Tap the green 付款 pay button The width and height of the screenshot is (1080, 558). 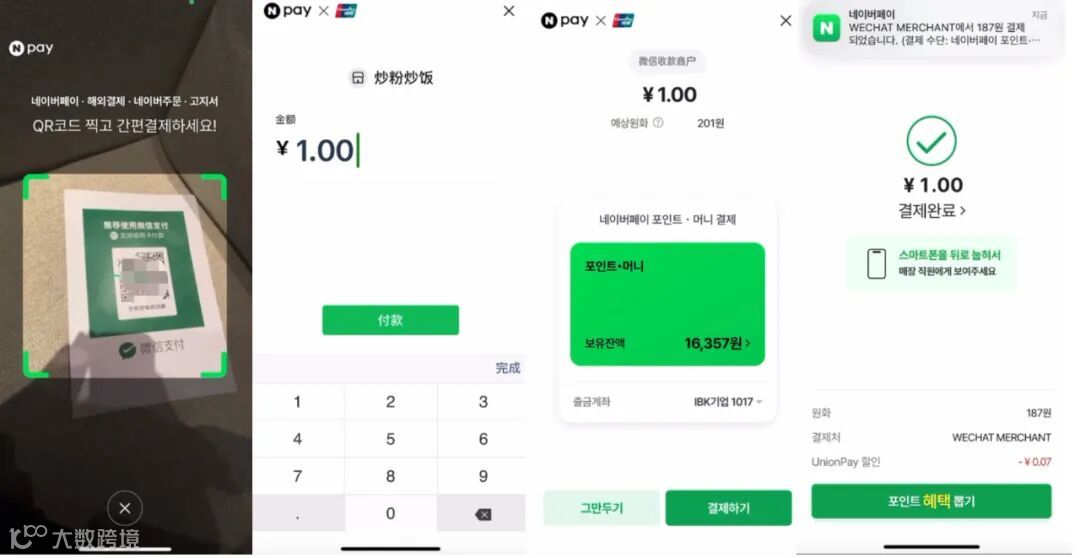click(x=391, y=320)
